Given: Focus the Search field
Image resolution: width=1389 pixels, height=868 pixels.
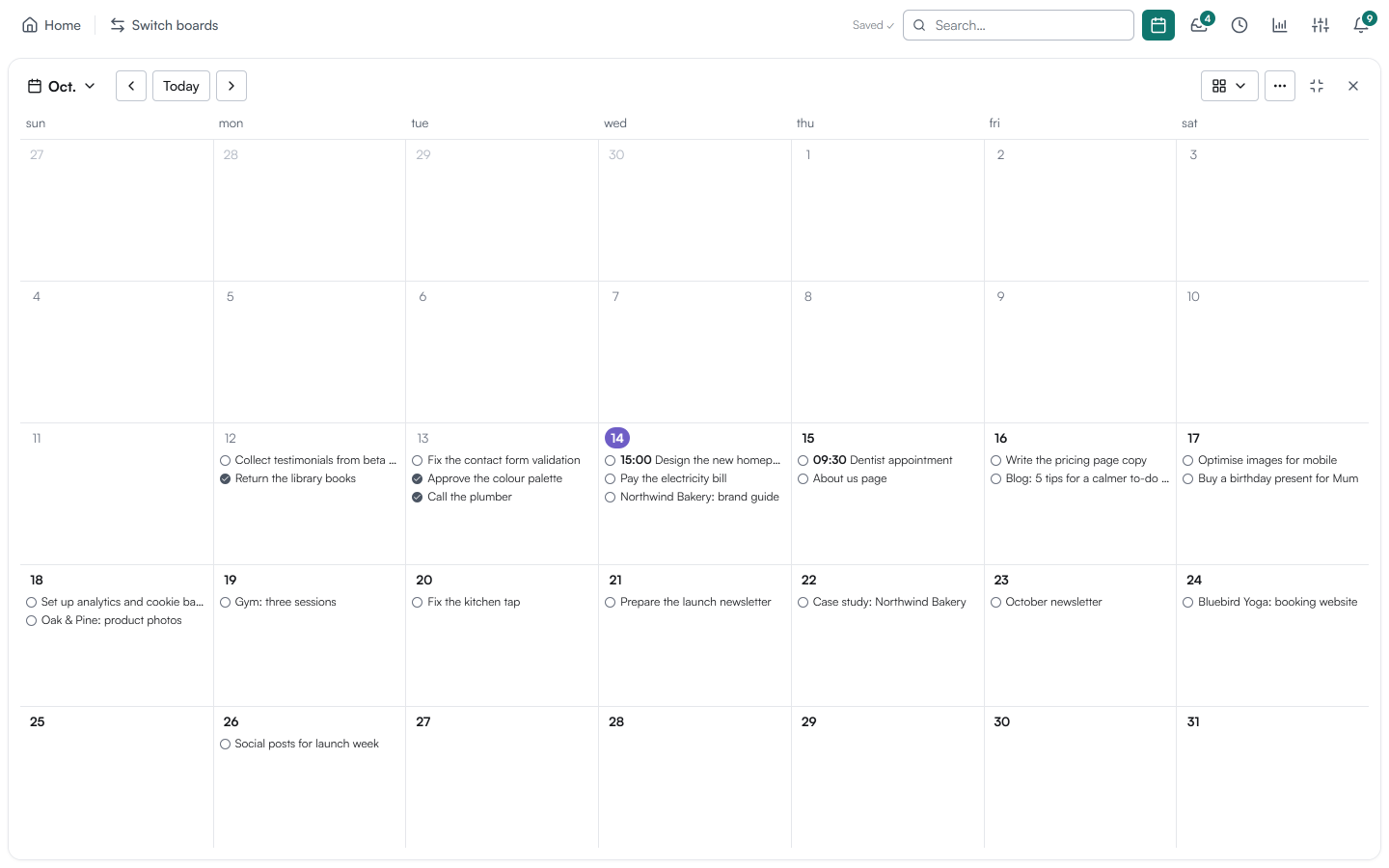Looking at the screenshot, I should pyautogui.click(x=1019, y=25).
